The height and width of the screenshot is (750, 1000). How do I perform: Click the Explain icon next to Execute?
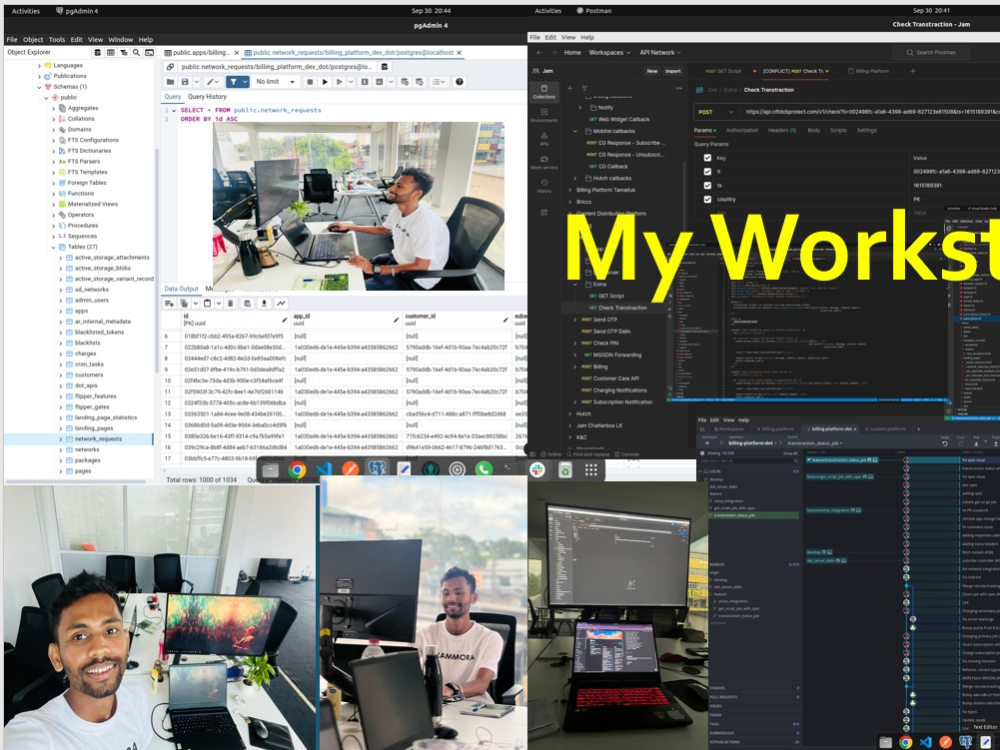(339, 82)
